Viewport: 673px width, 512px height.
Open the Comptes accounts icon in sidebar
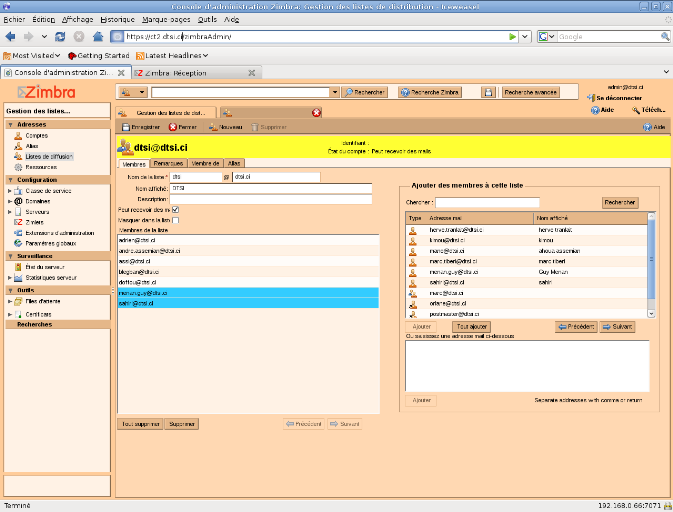(x=18, y=135)
